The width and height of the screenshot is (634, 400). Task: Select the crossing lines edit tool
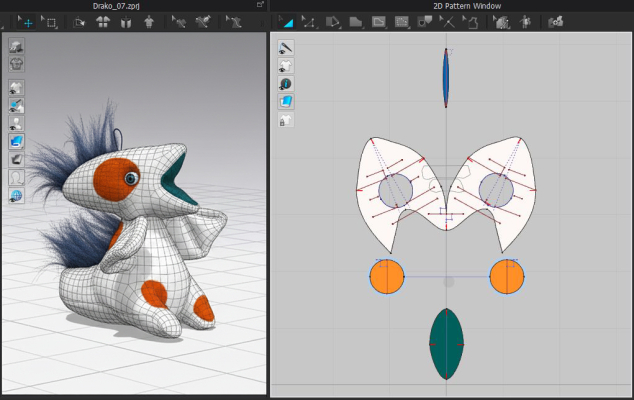(x=447, y=22)
